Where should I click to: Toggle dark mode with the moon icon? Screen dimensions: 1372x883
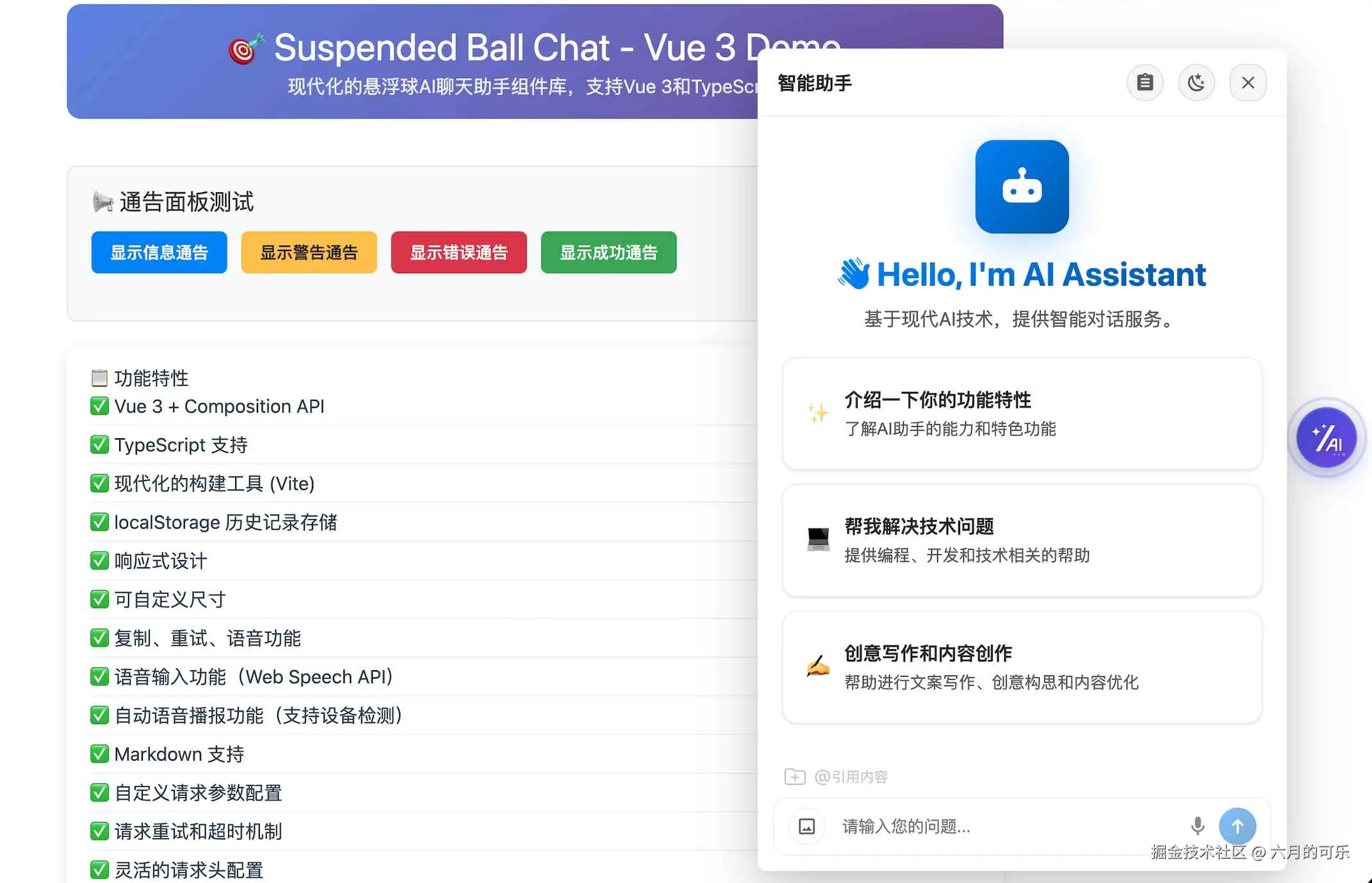[1196, 82]
